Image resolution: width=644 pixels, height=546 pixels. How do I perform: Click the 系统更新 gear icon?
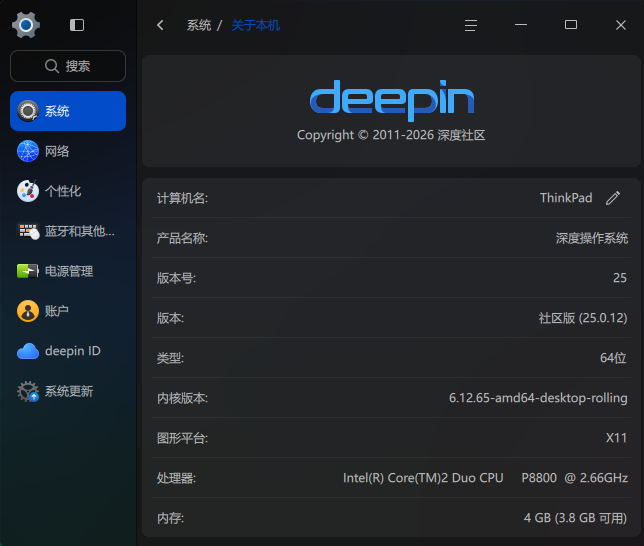(x=28, y=391)
